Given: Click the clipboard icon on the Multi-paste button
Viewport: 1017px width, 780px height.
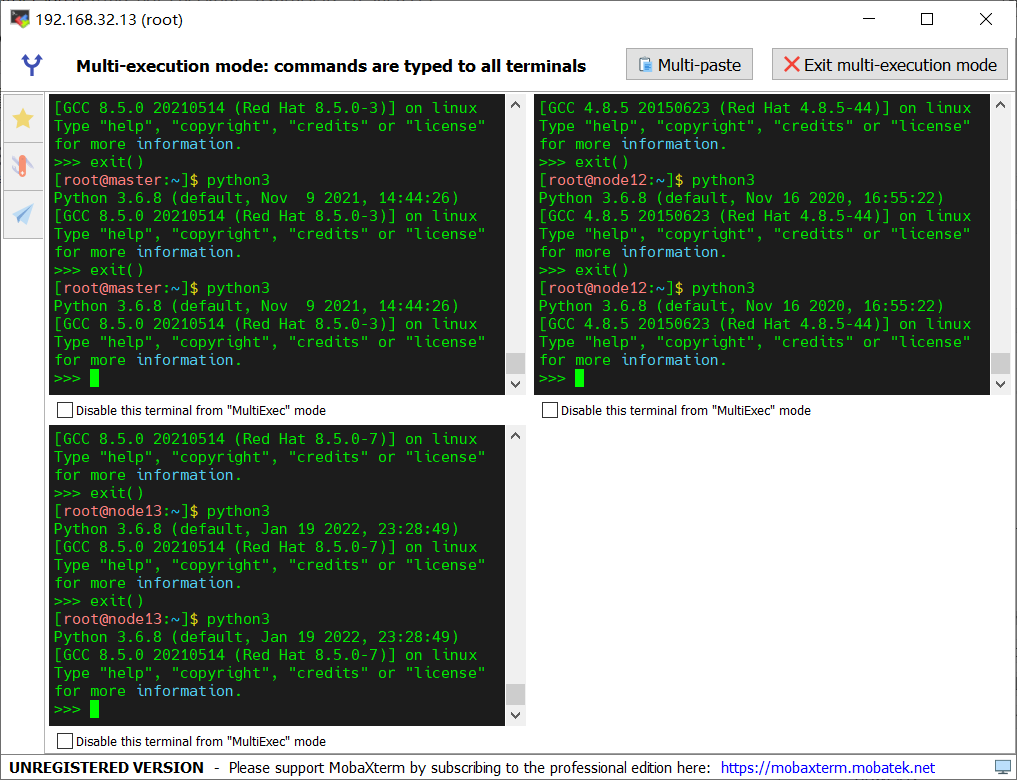Looking at the screenshot, I should pos(645,65).
